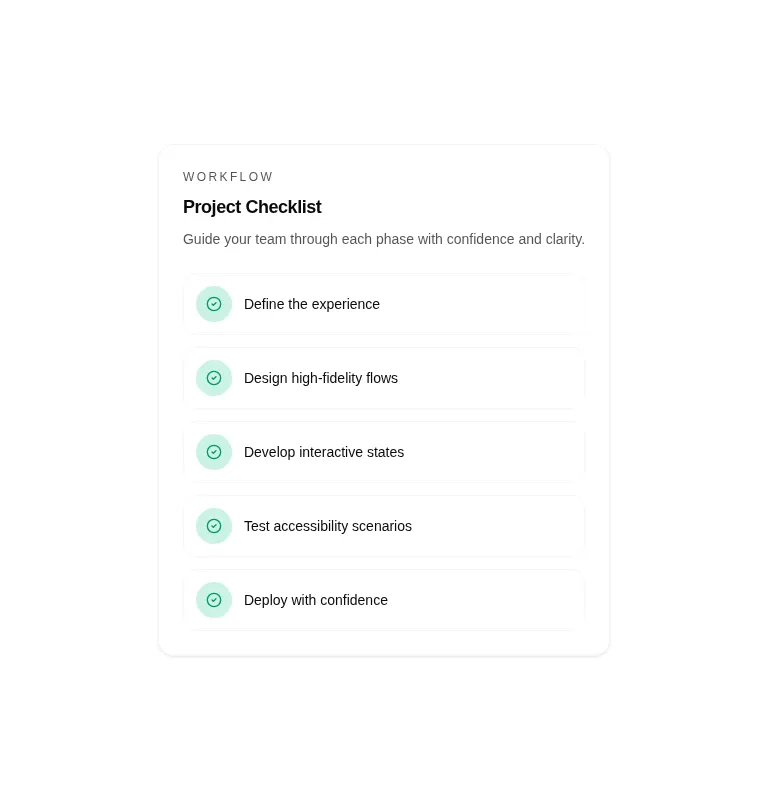
Task: Toggle the Deploy with confidence checklist row
Action: [x=384, y=600]
